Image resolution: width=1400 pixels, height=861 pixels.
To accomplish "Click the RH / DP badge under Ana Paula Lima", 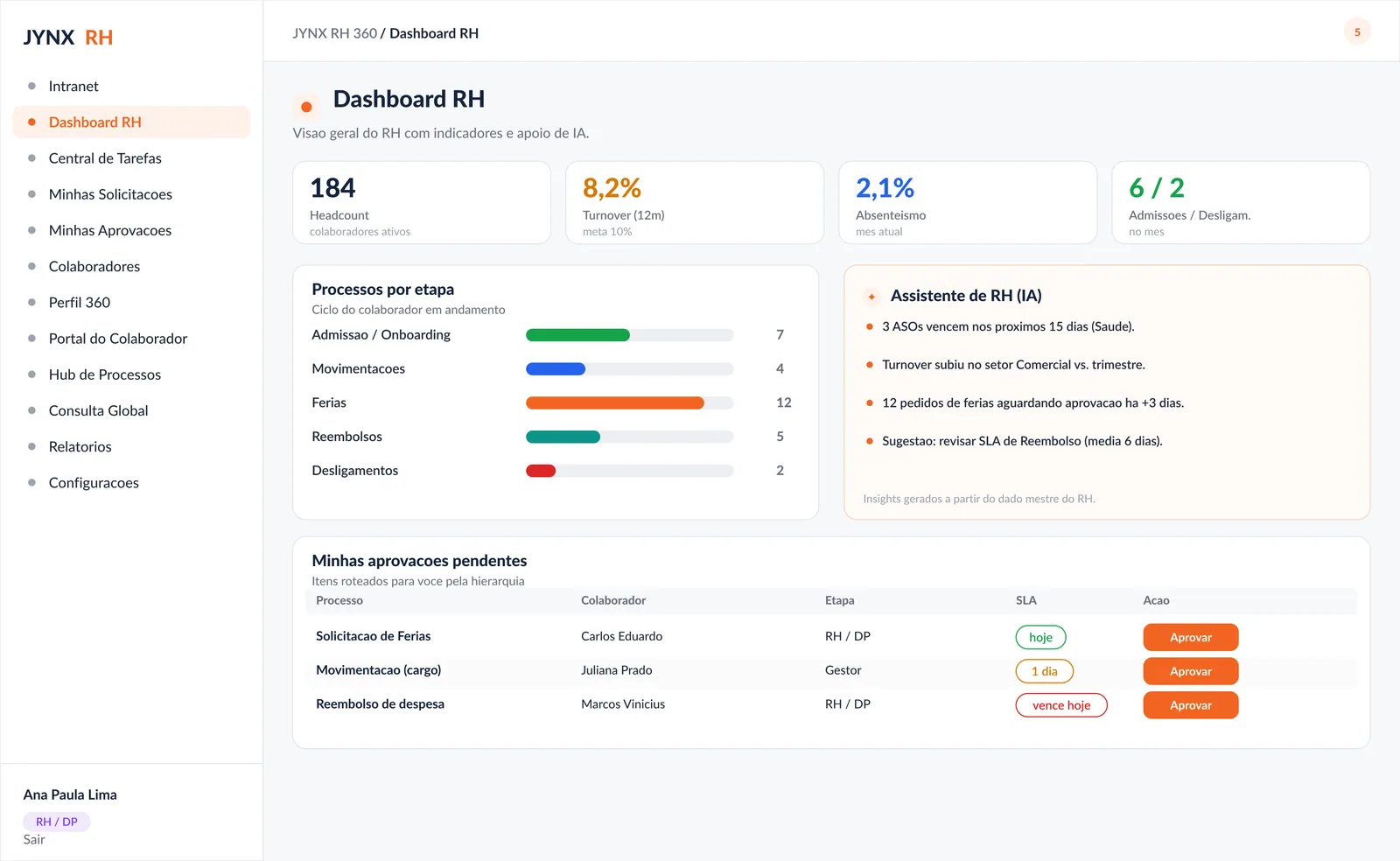I will [57, 822].
